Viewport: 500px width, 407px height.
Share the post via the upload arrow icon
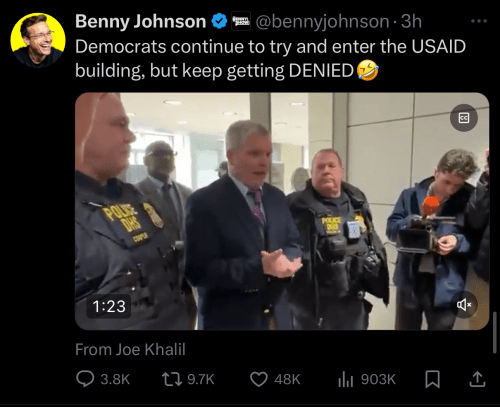click(x=477, y=379)
